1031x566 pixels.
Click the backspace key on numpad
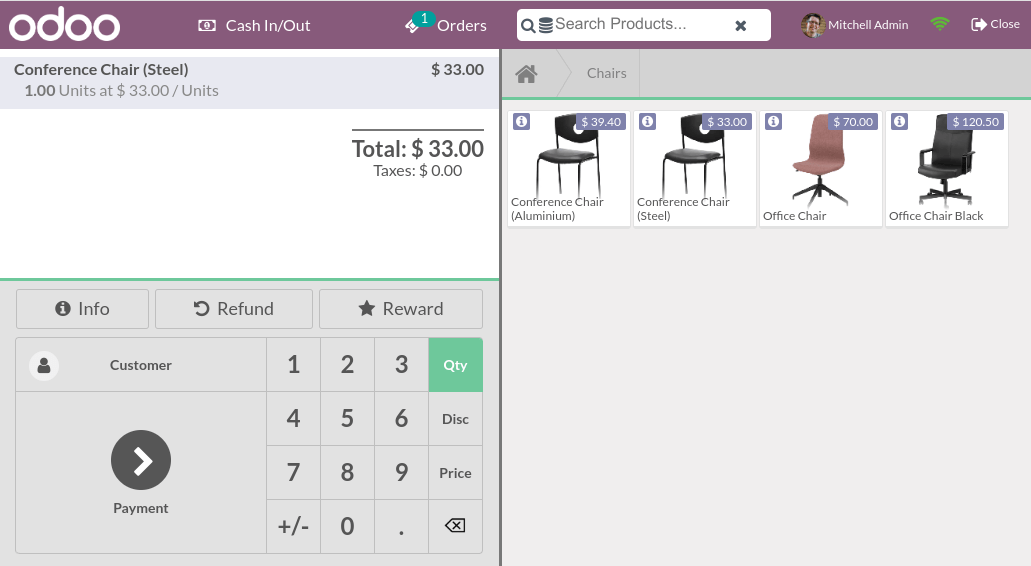(x=455, y=526)
